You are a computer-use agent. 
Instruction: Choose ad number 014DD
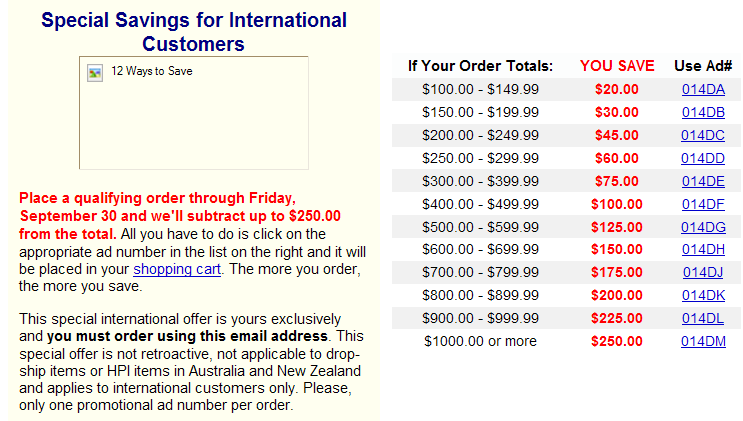click(703, 158)
